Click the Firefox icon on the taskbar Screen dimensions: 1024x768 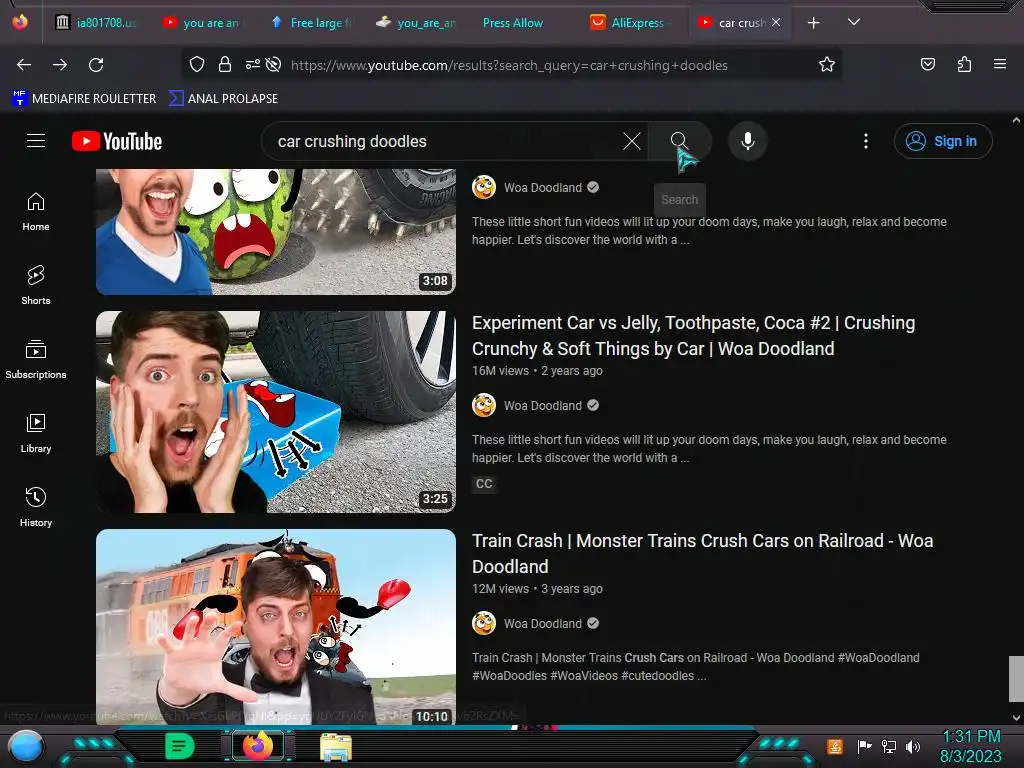tap(258, 745)
